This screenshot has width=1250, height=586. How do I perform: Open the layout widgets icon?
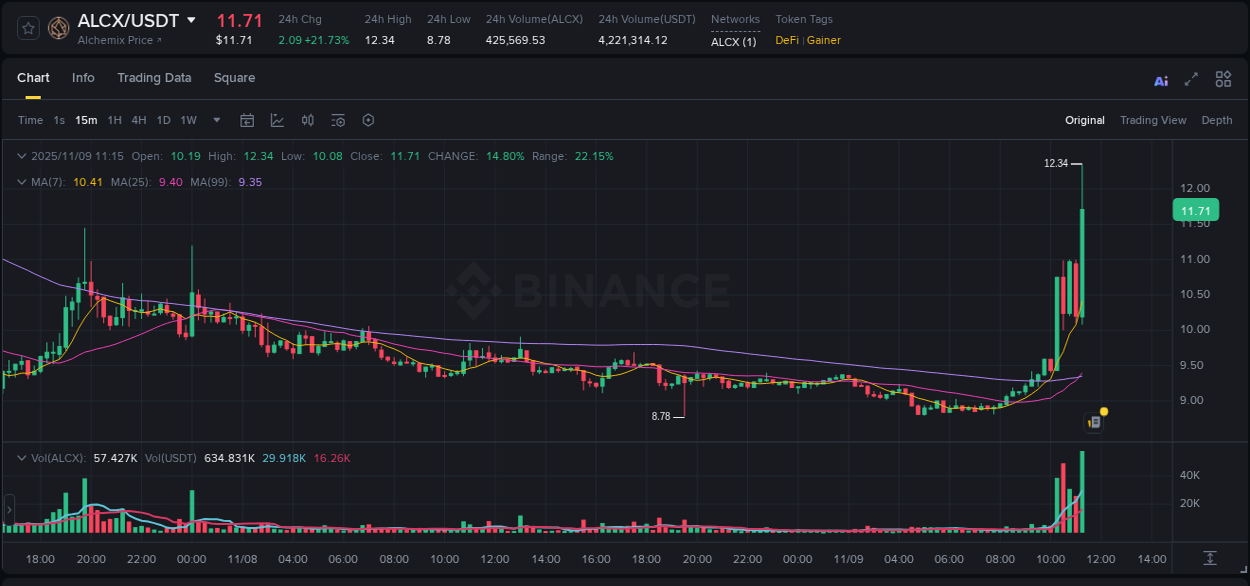click(x=1223, y=79)
